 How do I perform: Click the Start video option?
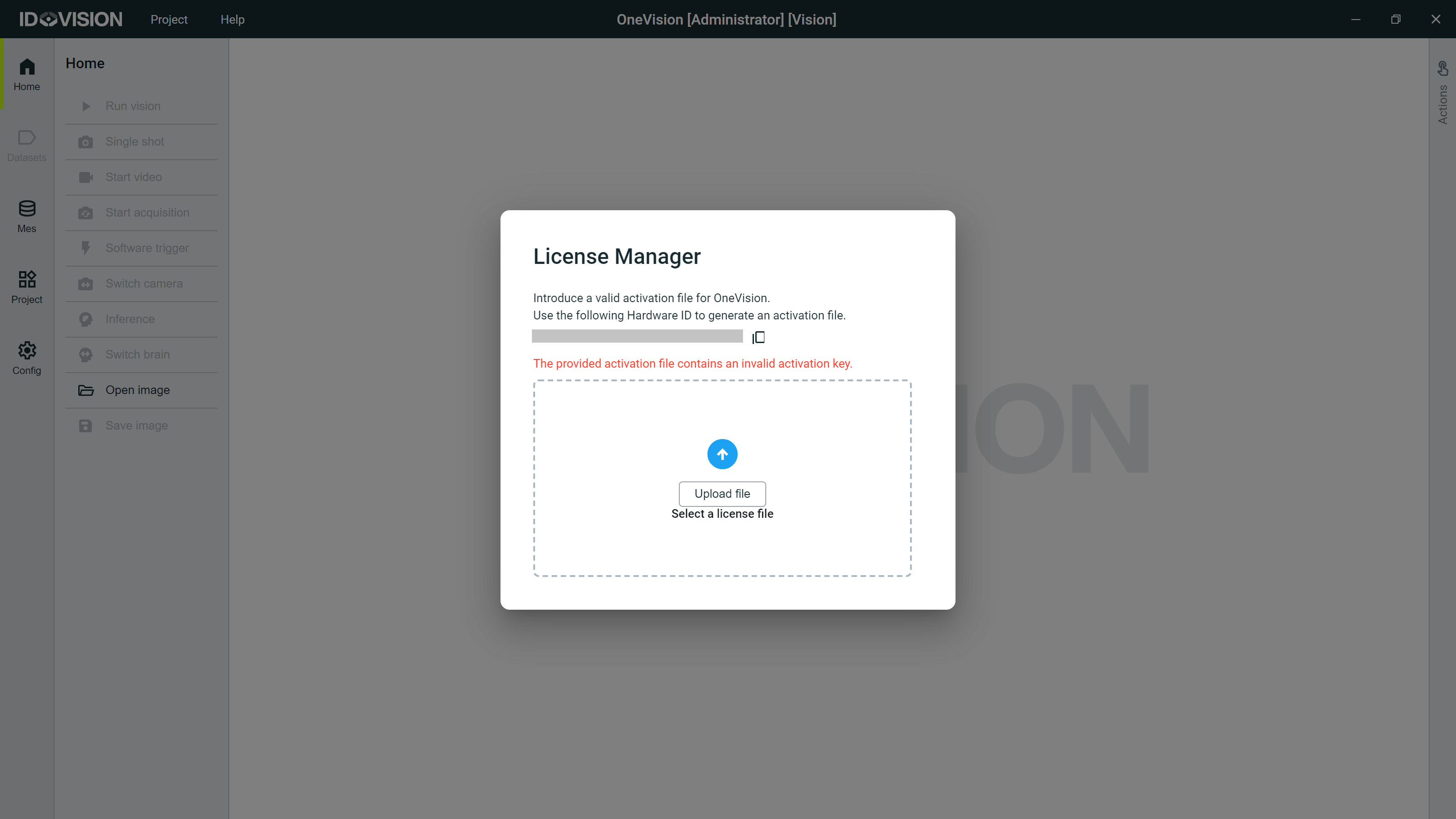[x=133, y=177]
